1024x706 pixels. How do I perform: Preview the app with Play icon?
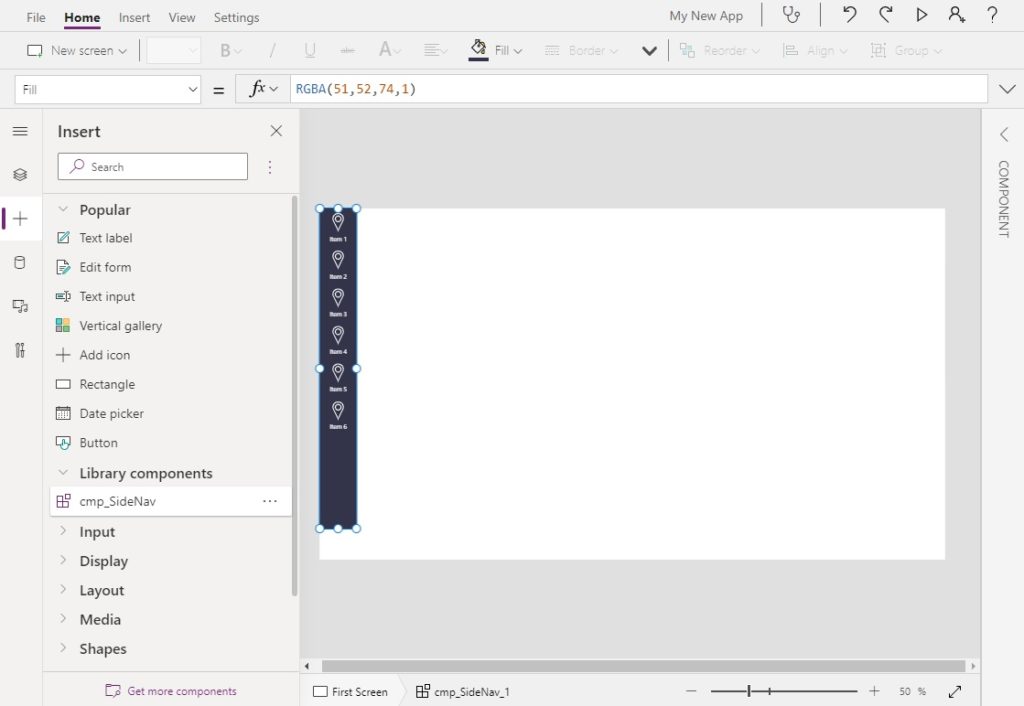pos(921,14)
